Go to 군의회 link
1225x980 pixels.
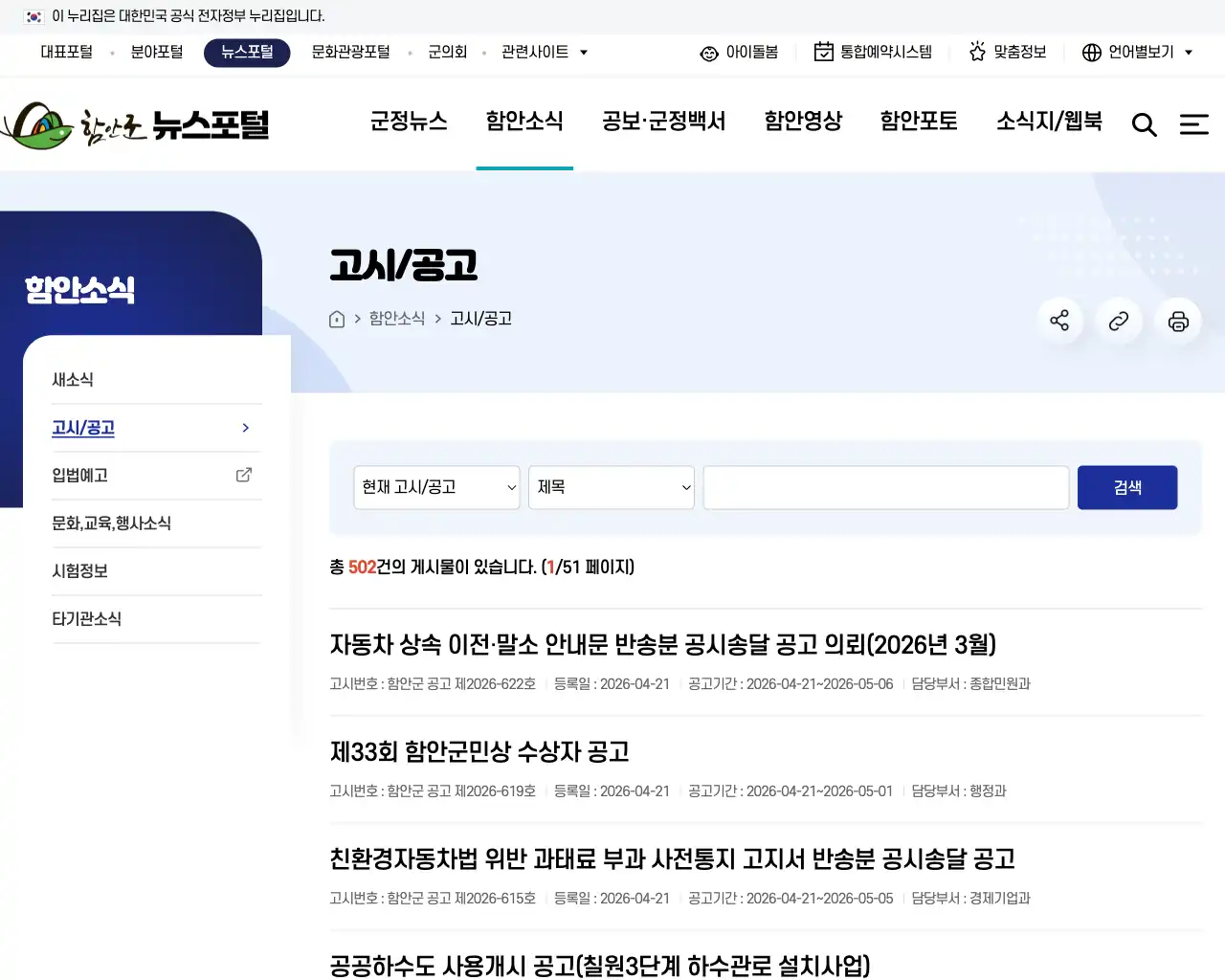click(447, 52)
